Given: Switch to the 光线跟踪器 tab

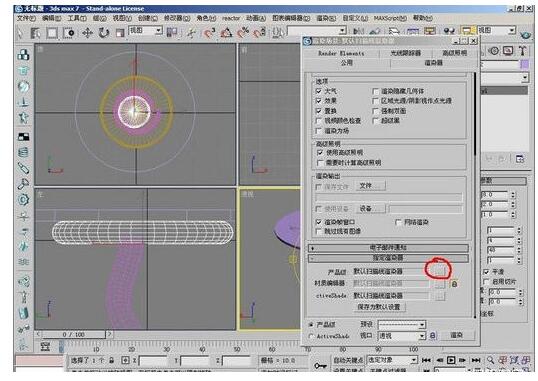Looking at the screenshot, I should [406, 53].
